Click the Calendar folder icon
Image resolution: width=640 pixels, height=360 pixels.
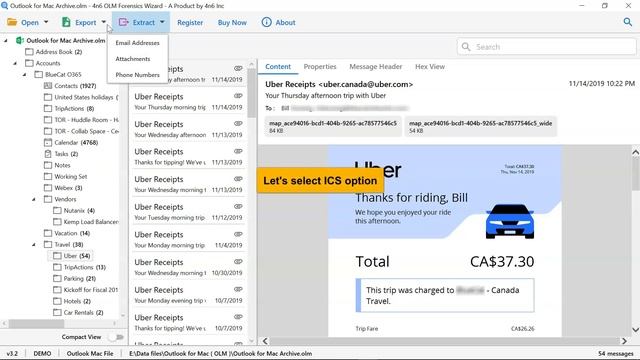(48, 142)
